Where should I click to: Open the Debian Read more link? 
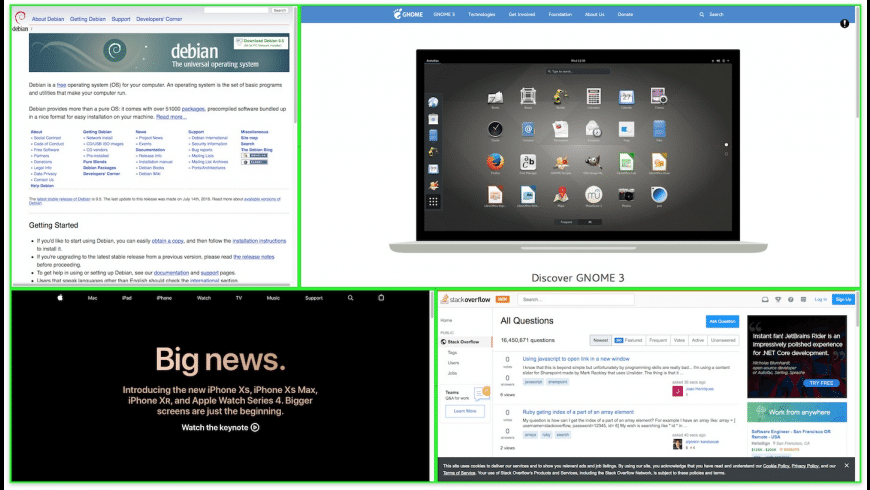[171, 117]
